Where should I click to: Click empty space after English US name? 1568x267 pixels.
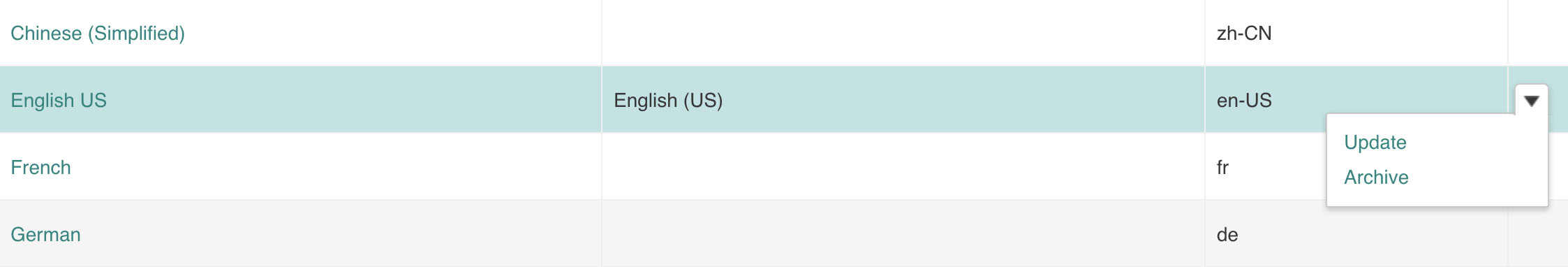point(353,100)
